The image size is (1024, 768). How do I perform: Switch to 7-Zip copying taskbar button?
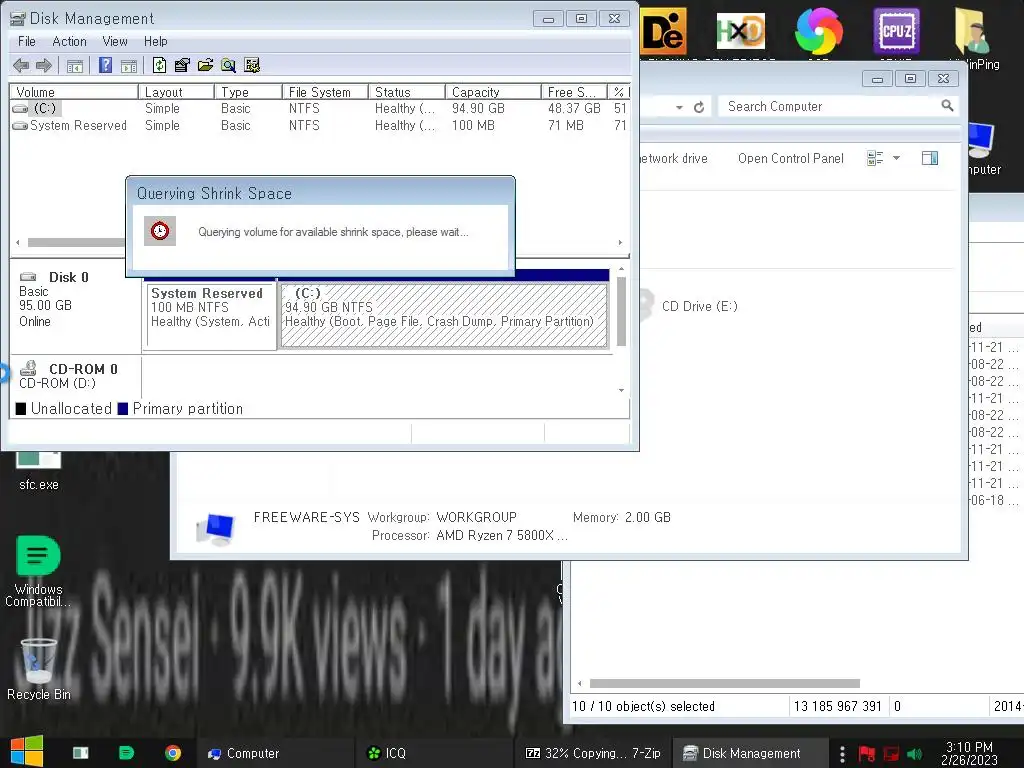[x=593, y=753]
